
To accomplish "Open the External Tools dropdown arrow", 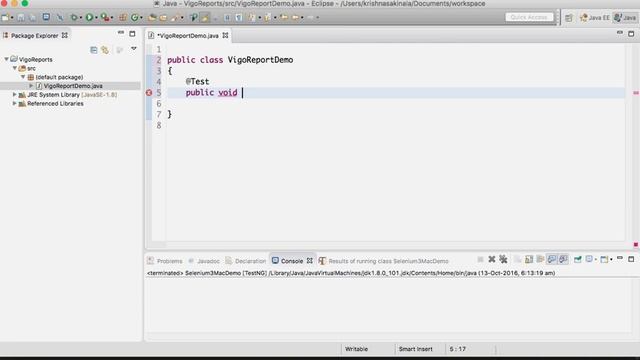I will click(x=112, y=18).
